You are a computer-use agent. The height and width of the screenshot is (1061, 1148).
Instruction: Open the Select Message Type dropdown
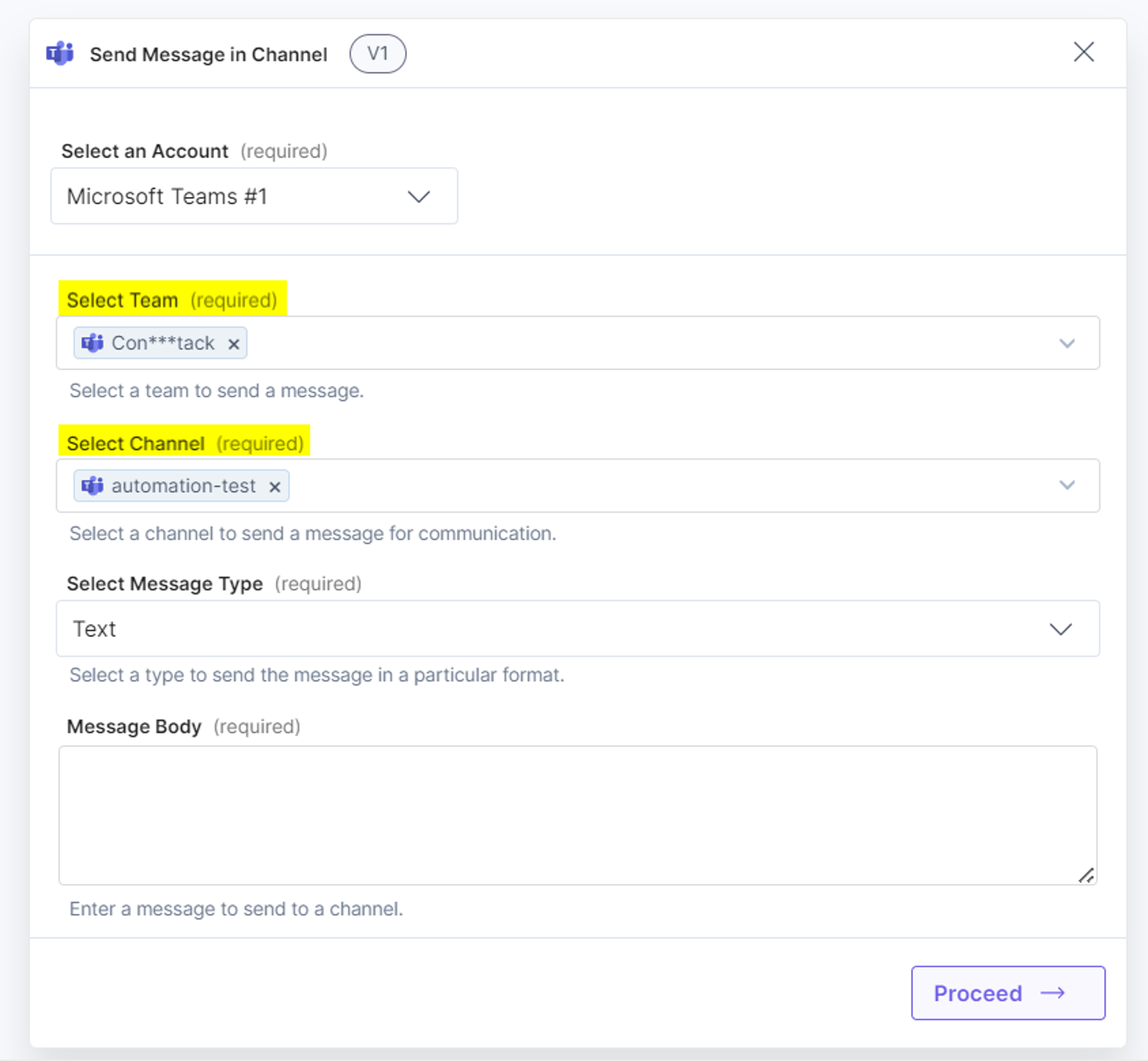pos(578,629)
